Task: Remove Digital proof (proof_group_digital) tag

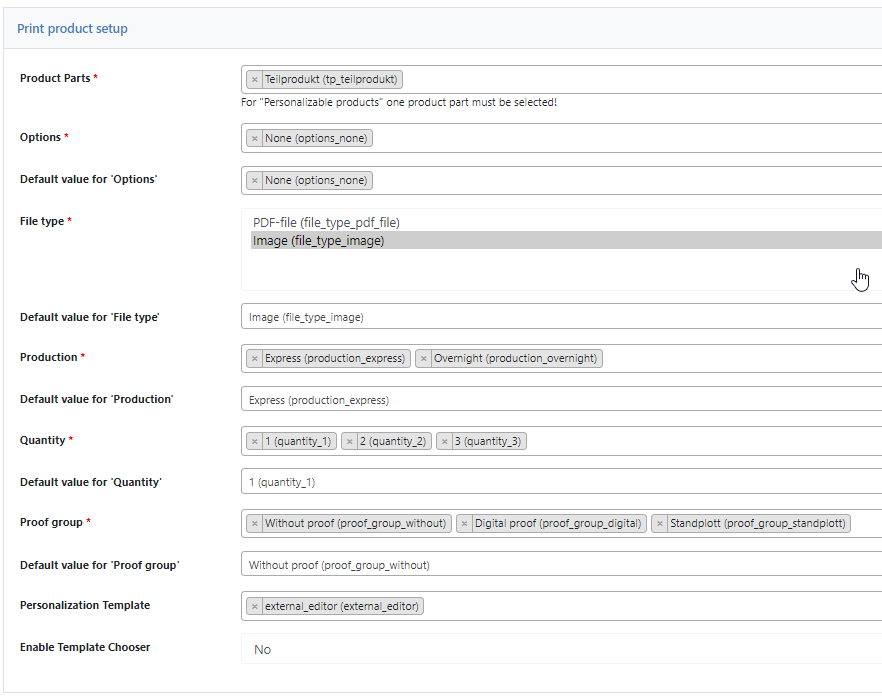Action: pyautogui.click(x=465, y=524)
